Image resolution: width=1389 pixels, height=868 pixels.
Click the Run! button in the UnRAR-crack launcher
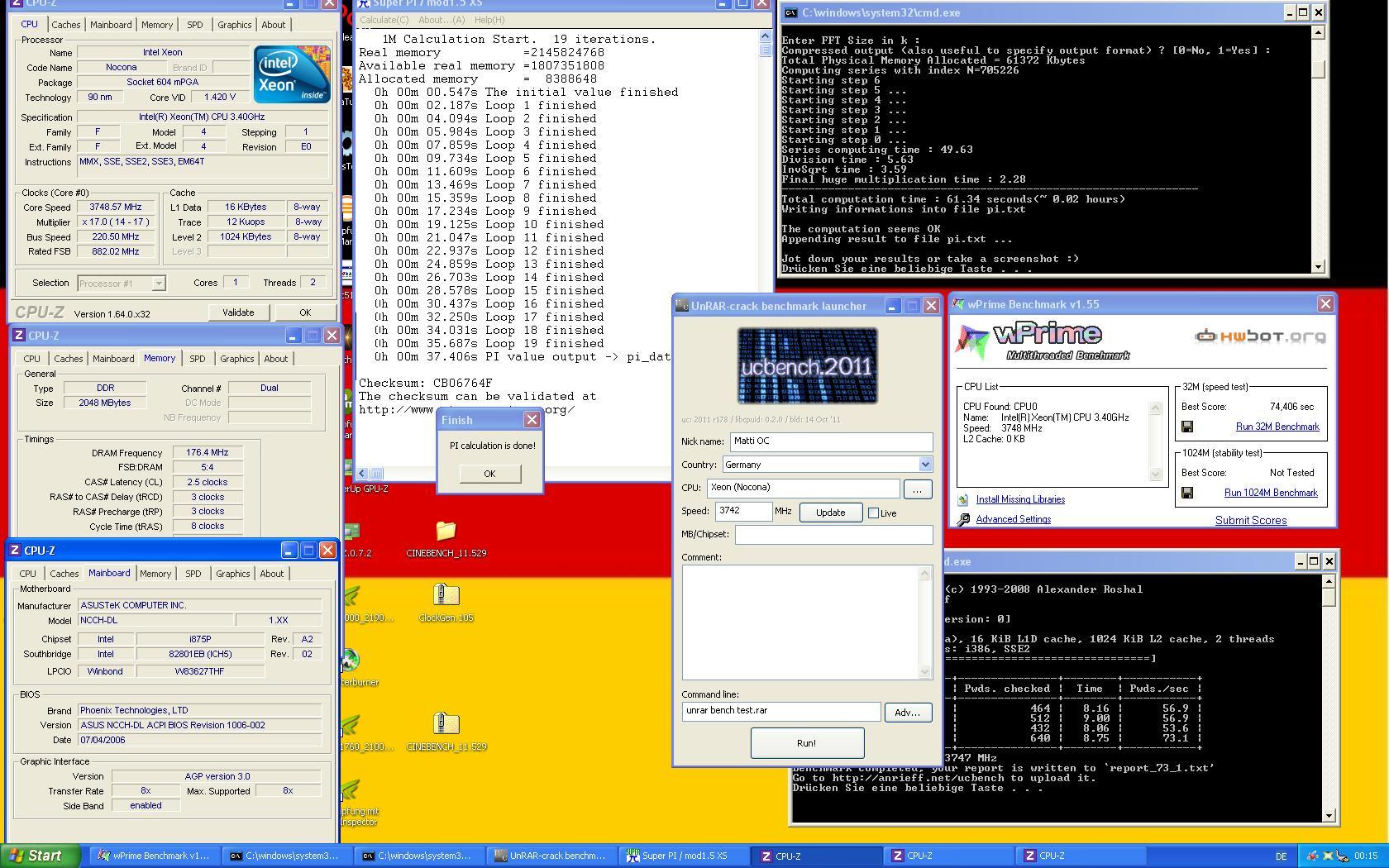point(807,743)
